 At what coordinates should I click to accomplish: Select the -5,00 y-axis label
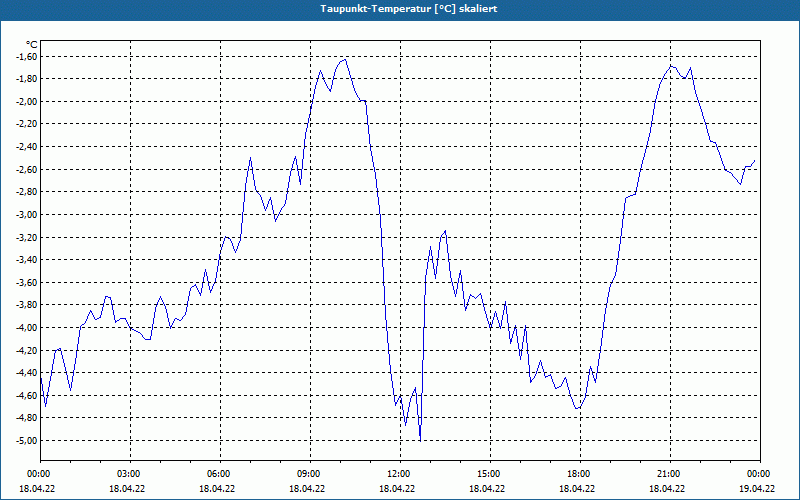tap(26, 440)
